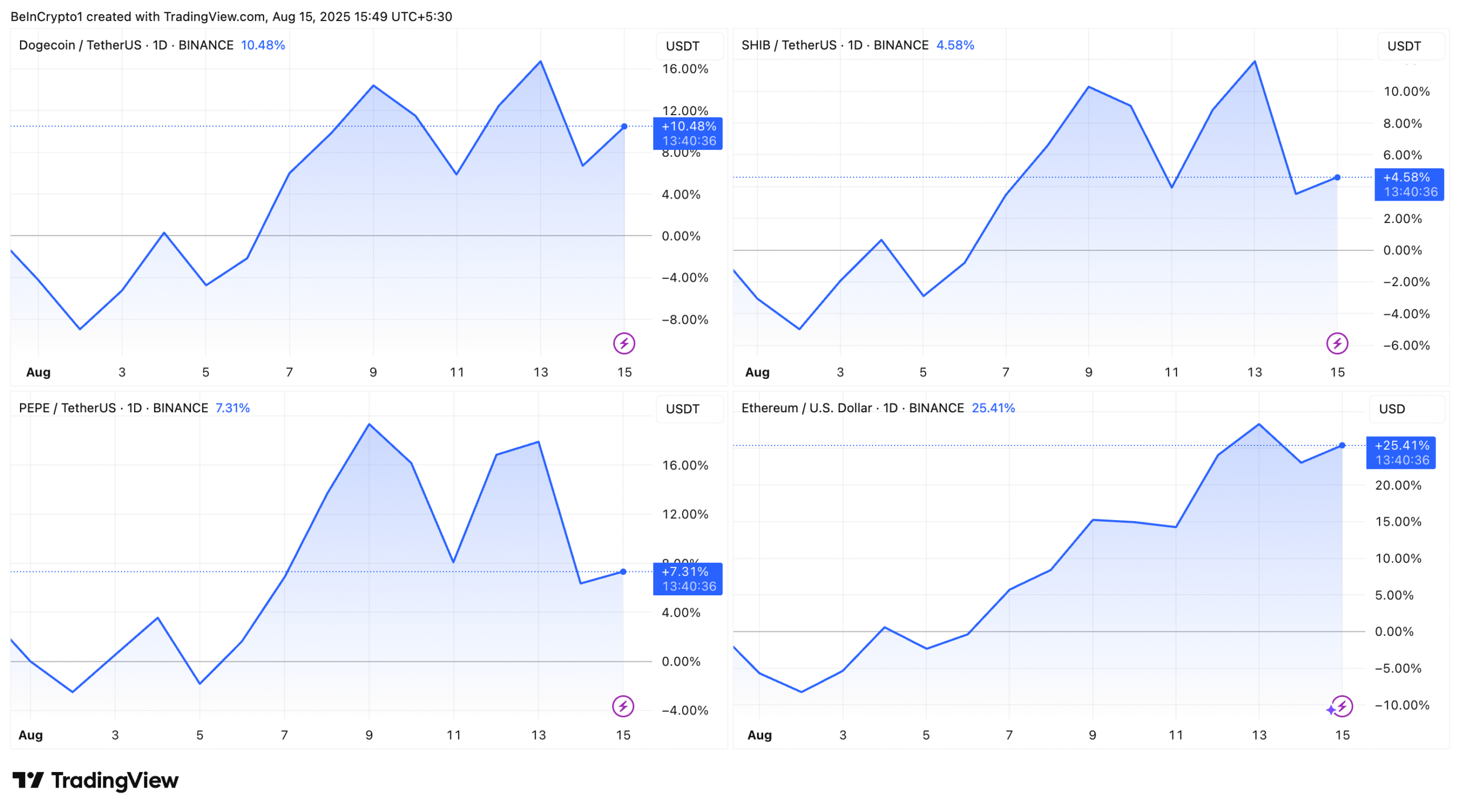Click the lightning icon on PEPE chart
This screenshot has height=812, width=1460.
[x=623, y=706]
